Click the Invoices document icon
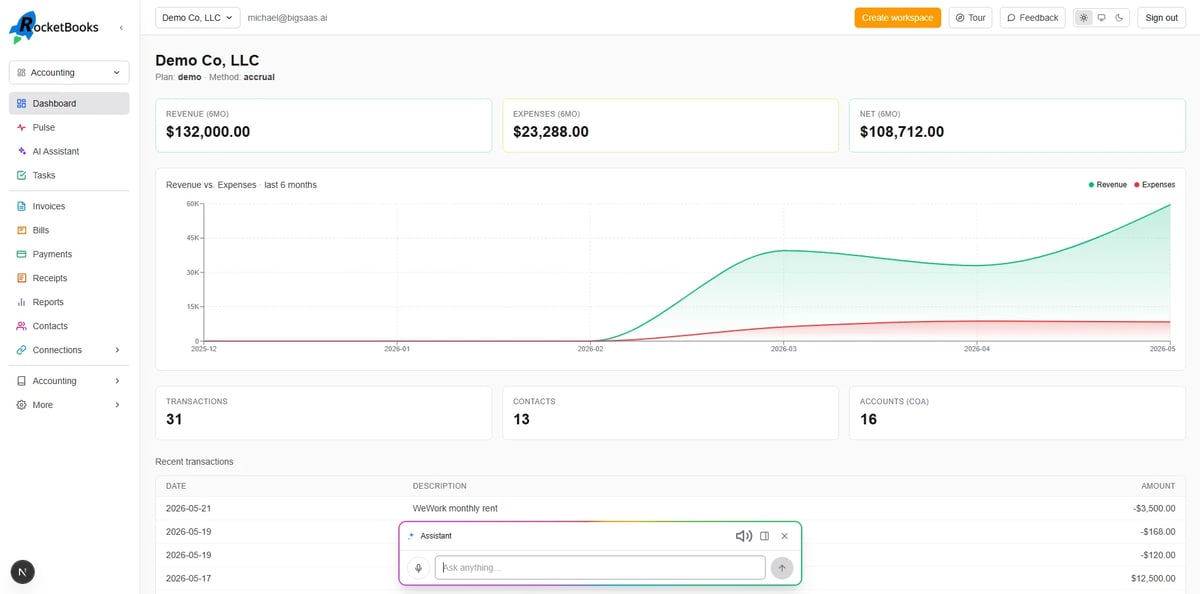 (x=22, y=206)
